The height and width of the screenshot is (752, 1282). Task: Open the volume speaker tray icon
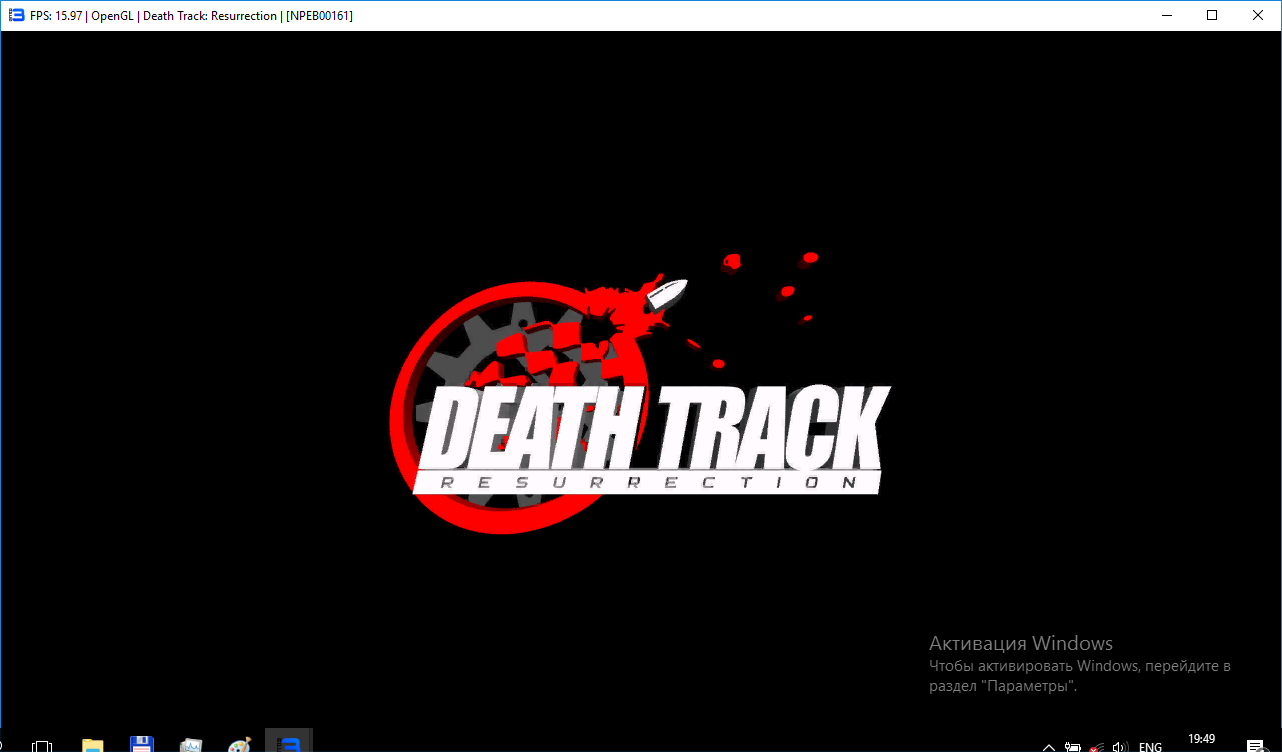coord(1120,746)
